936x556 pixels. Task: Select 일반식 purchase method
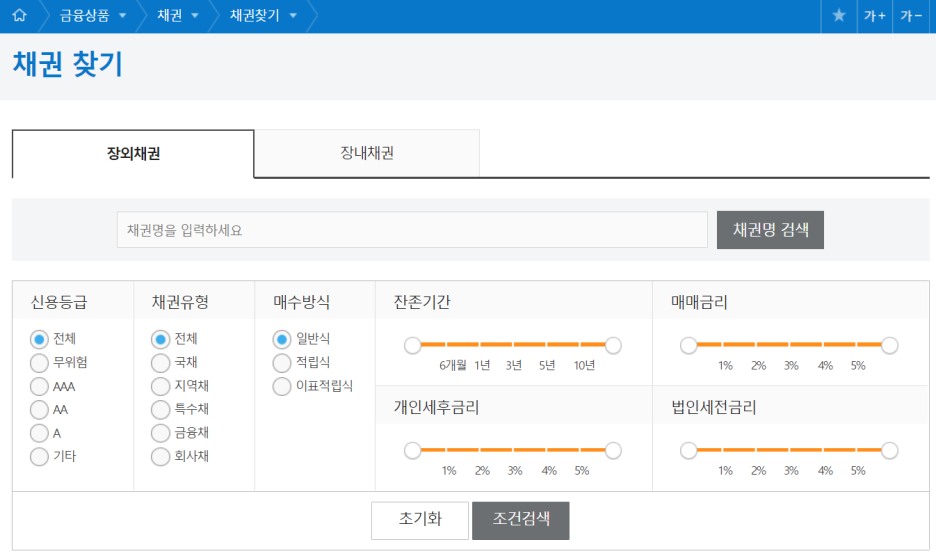[282, 339]
